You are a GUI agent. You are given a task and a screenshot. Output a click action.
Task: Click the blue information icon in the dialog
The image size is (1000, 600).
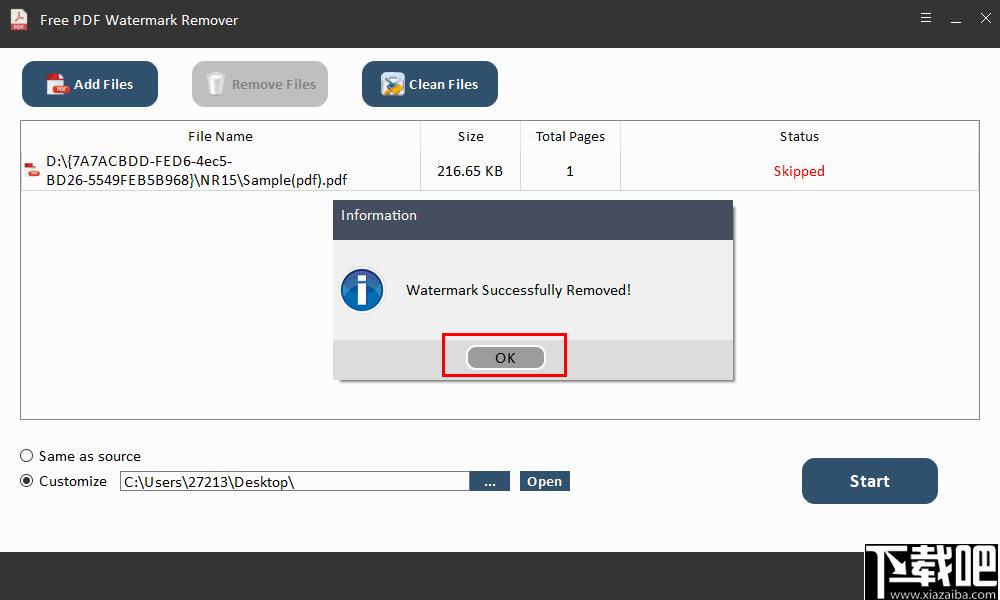tap(362, 290)
